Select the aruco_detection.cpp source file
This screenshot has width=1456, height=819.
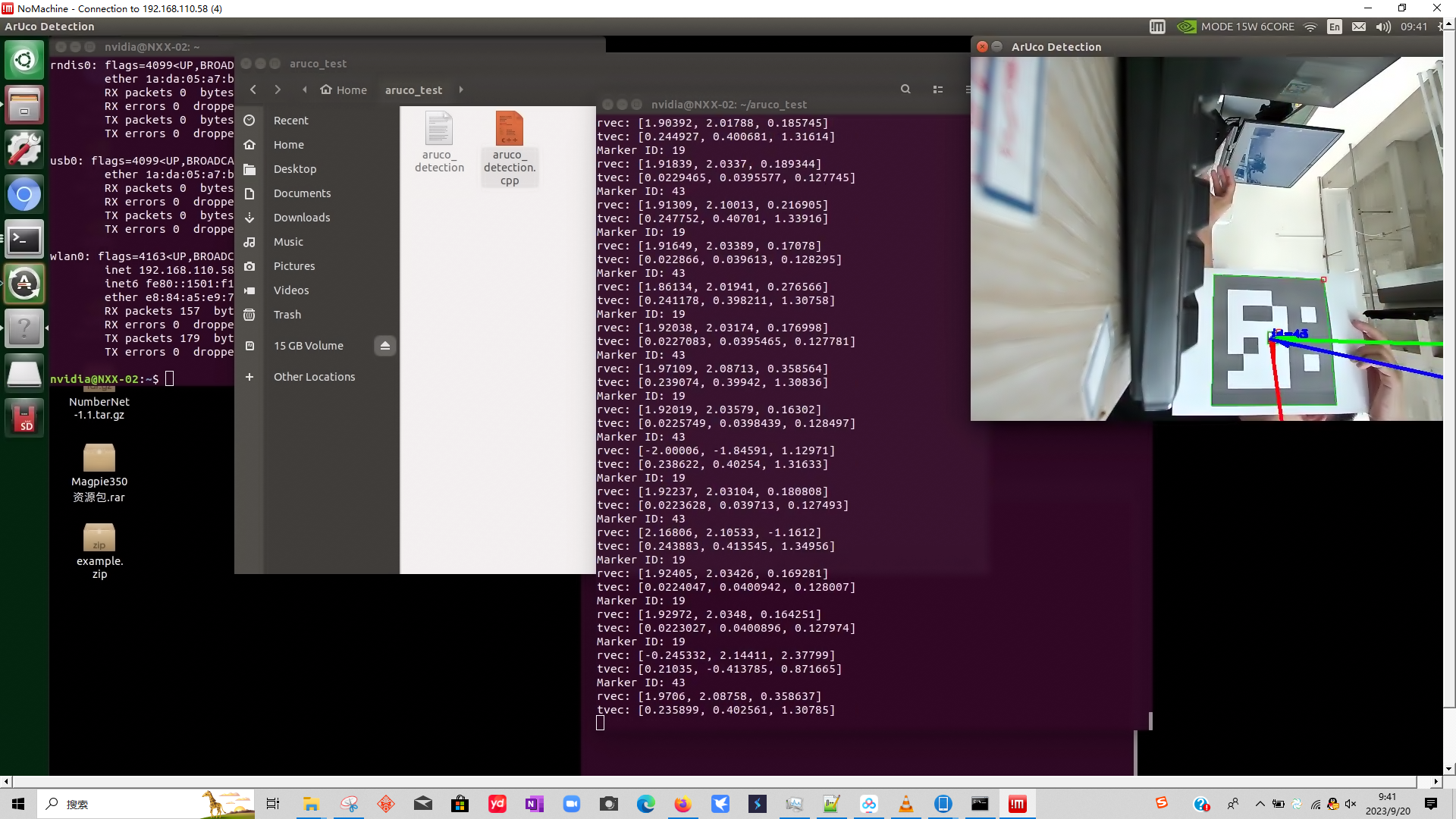[510, 149]
